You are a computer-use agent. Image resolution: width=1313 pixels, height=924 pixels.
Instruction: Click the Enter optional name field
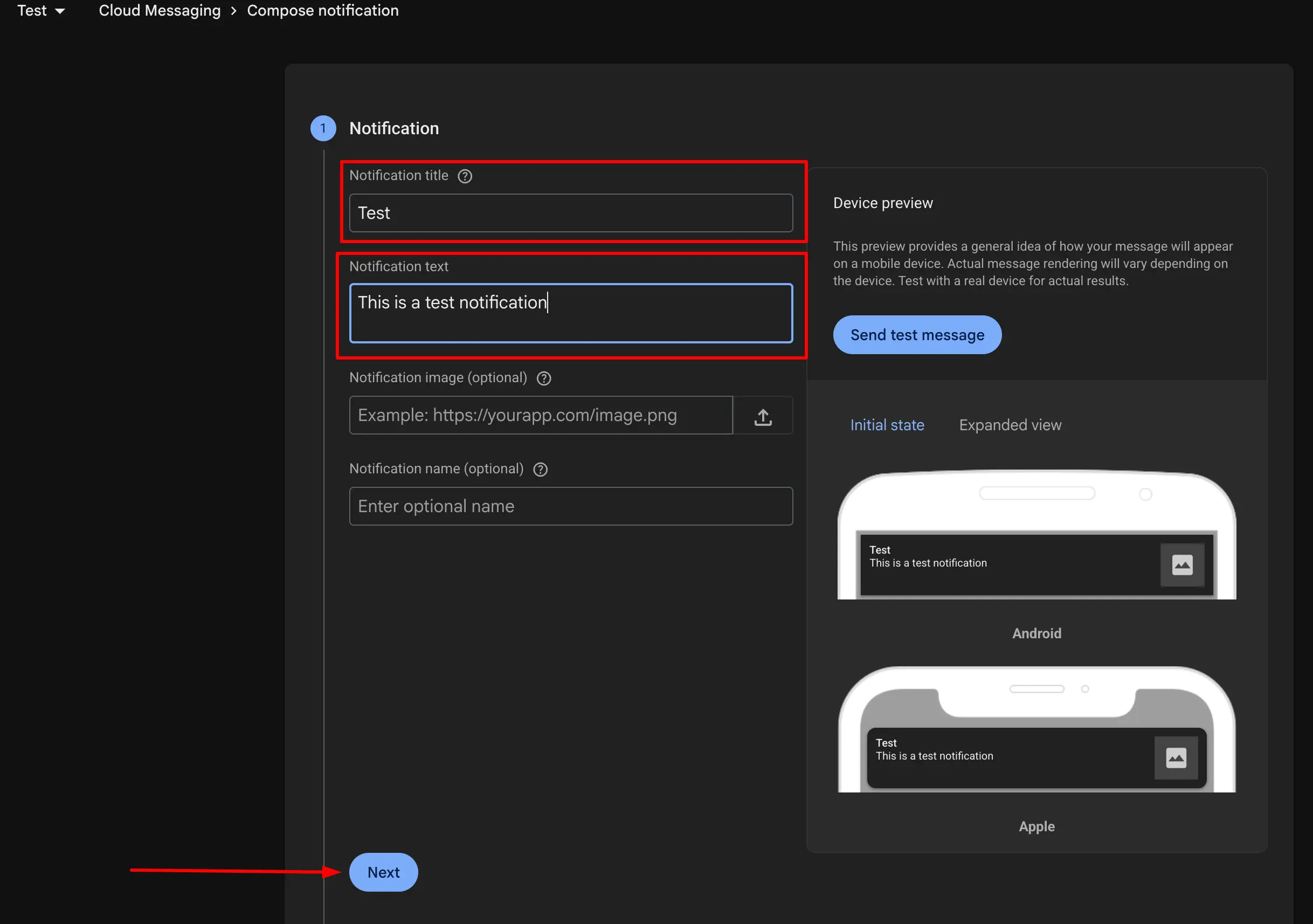pyautogui.click(x=570, y=506)
